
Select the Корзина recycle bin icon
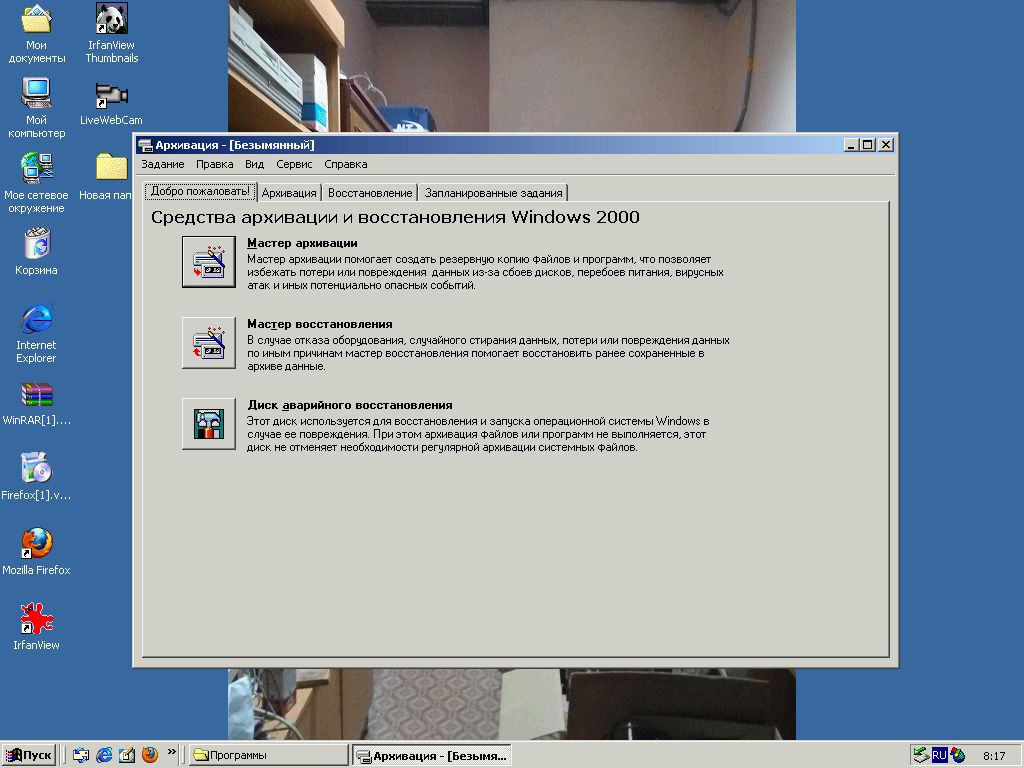tap(37, 251)
